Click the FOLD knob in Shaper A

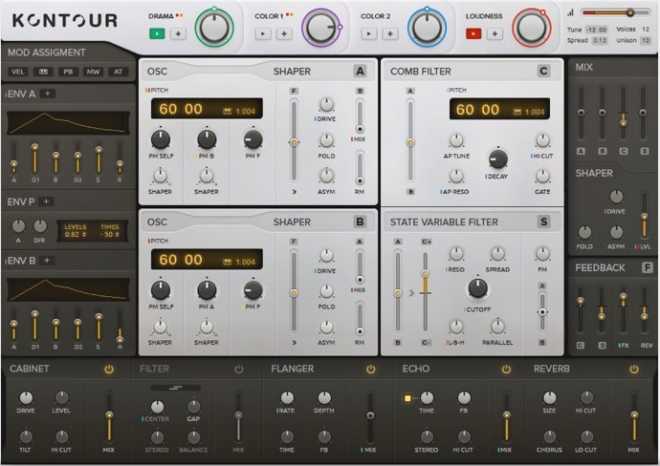326,140
